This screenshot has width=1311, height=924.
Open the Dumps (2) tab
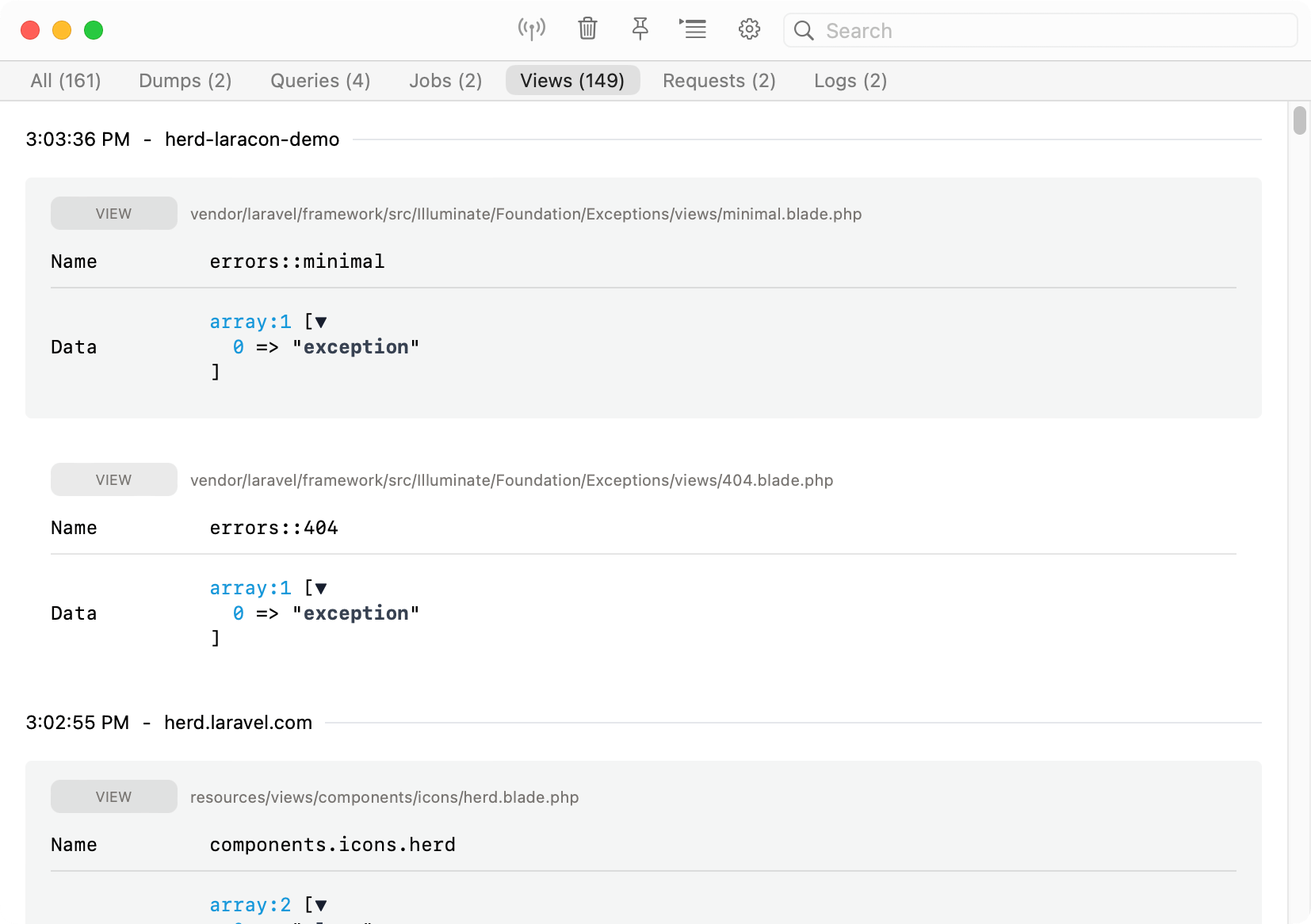(x=185, y=81)
